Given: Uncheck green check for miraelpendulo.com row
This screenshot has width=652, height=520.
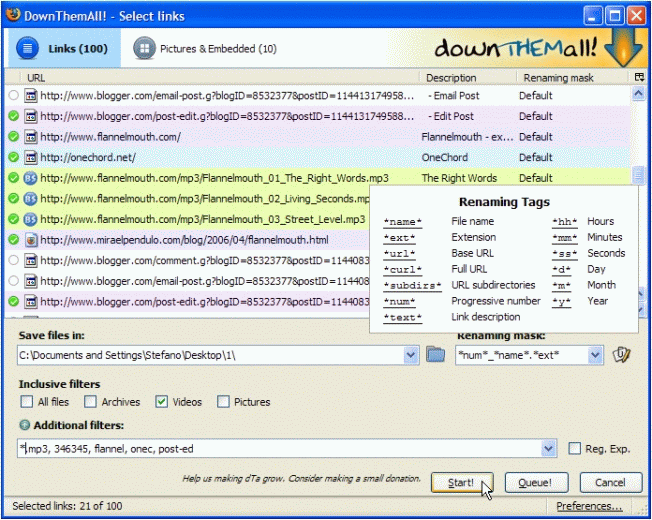Looking at the screenshot, I should (x=14, y=240).
